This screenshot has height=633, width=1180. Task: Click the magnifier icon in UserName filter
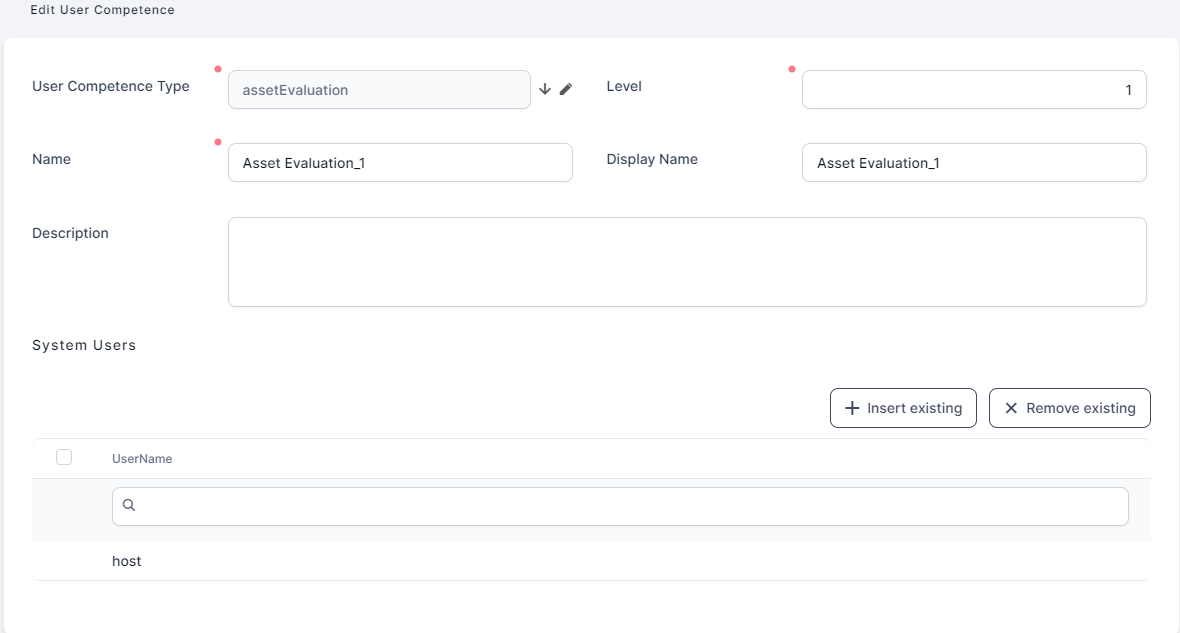(129, 506)
